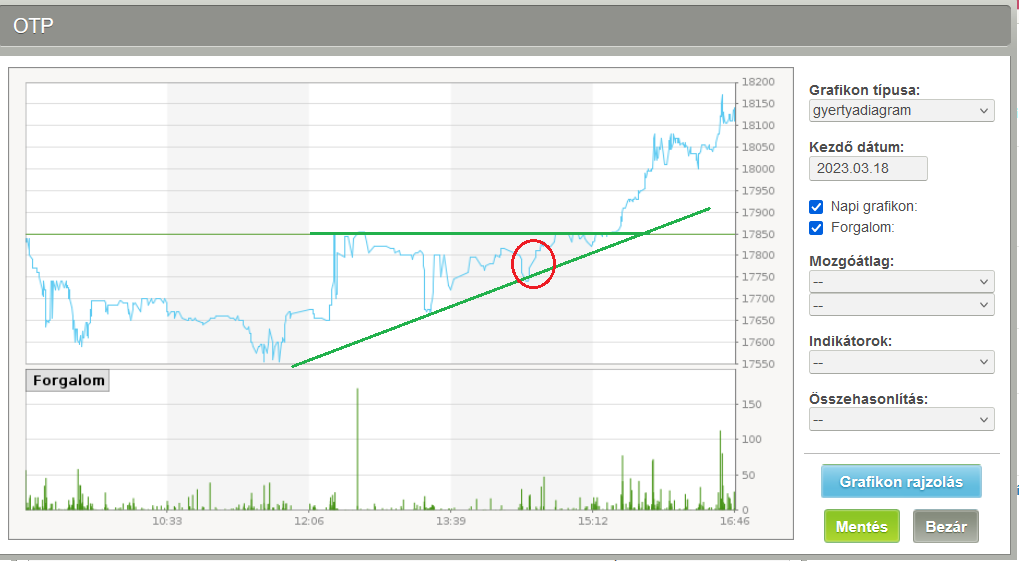Viewport: 1025px width, 561px height.
Task: Close the dialog with Bezár
Action: [x=945, y=527]
